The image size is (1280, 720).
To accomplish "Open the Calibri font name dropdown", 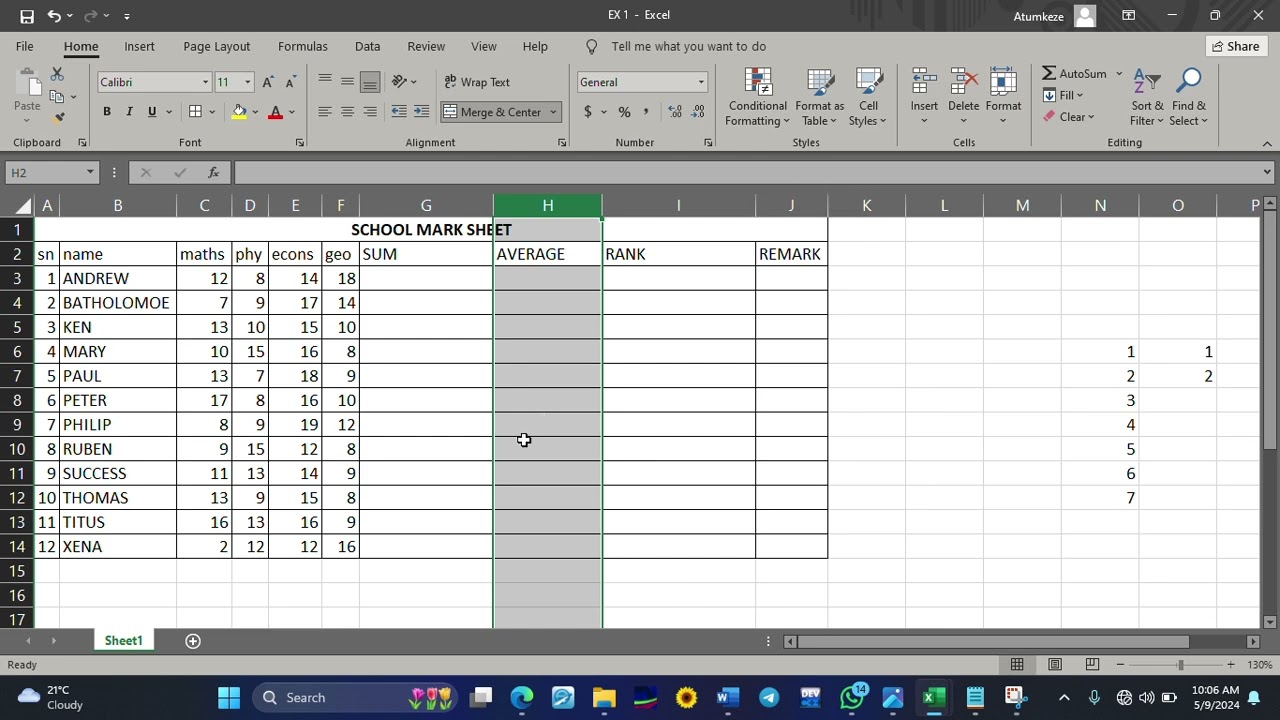I will (205, 82).
